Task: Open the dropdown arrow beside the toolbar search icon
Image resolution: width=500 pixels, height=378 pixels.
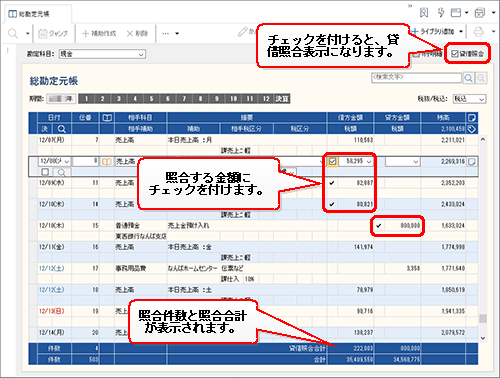Action: pyautogui.click(x=28, y=33)
